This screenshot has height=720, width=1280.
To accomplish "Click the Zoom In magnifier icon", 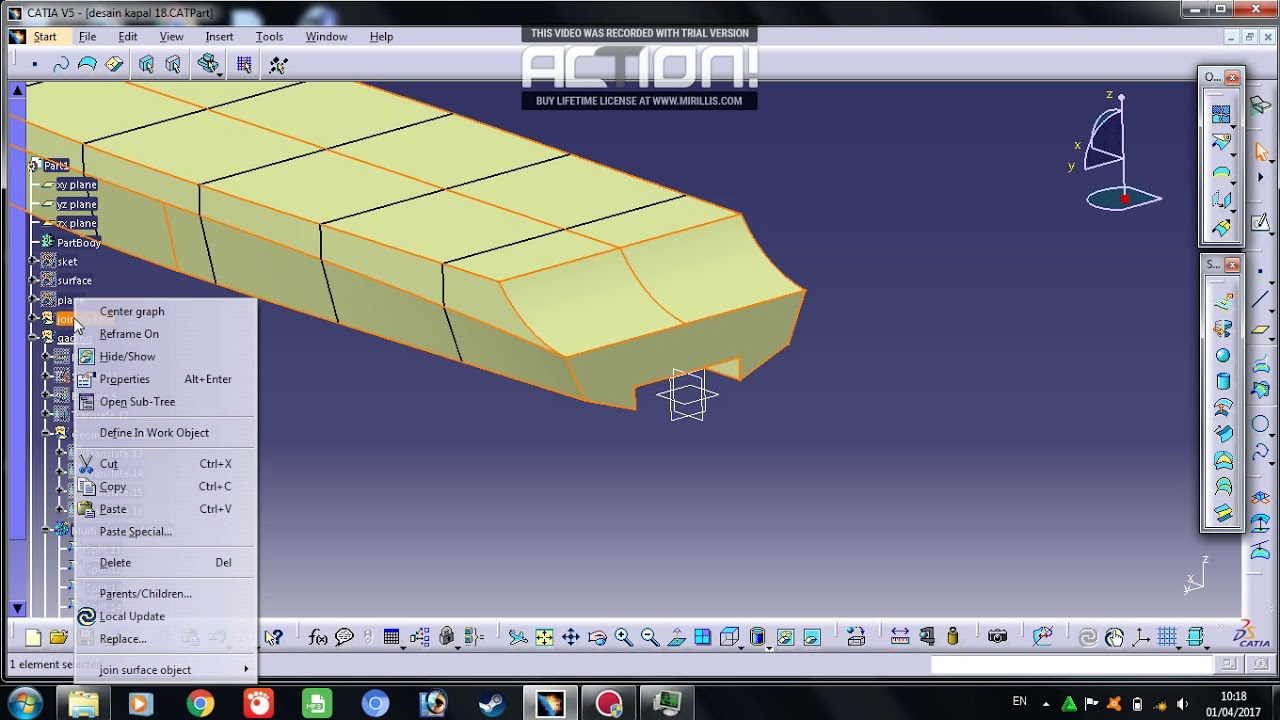I will 623,637.
